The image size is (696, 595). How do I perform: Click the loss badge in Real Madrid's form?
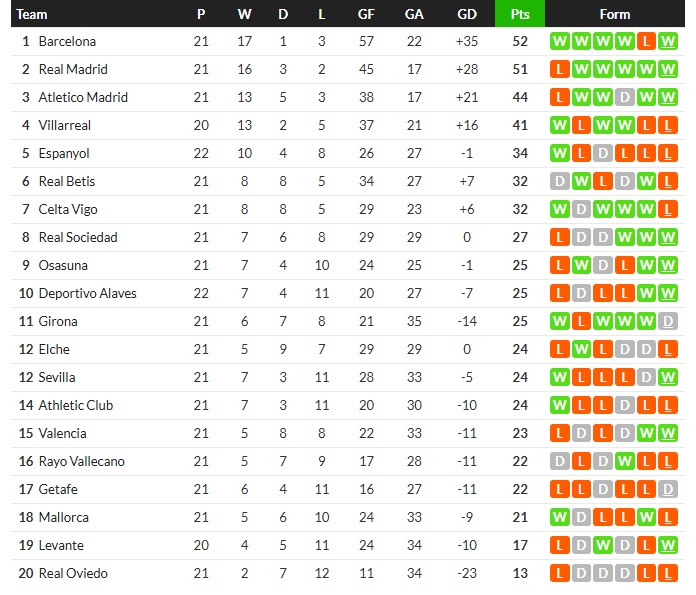coord(559,70)
